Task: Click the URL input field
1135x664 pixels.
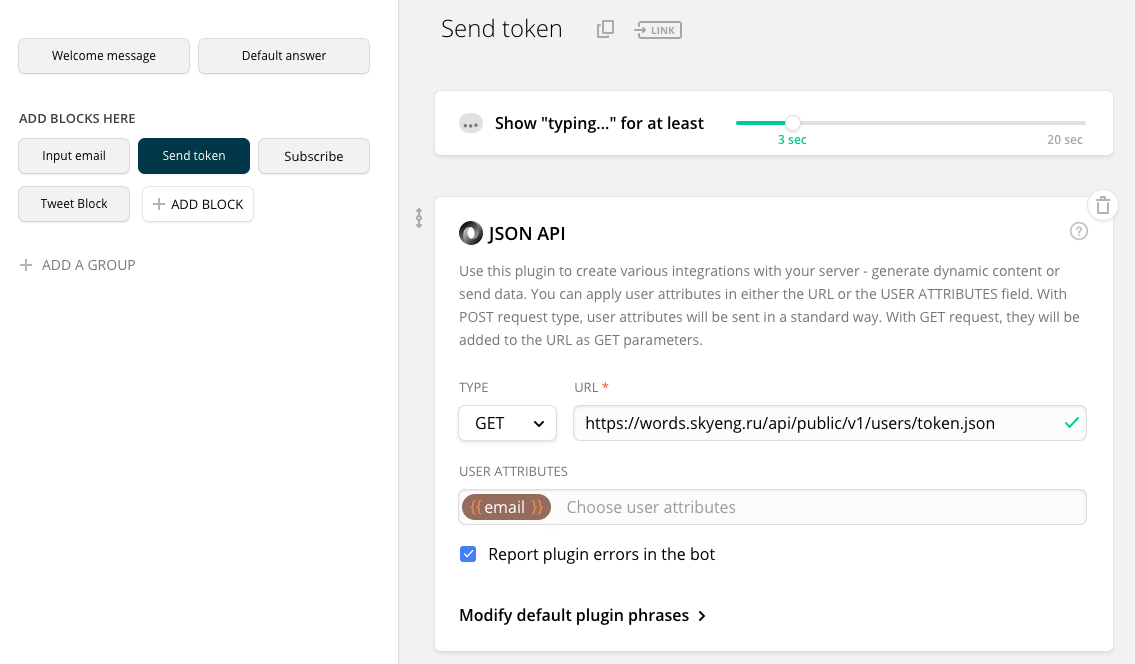Action: coord(815,423)
